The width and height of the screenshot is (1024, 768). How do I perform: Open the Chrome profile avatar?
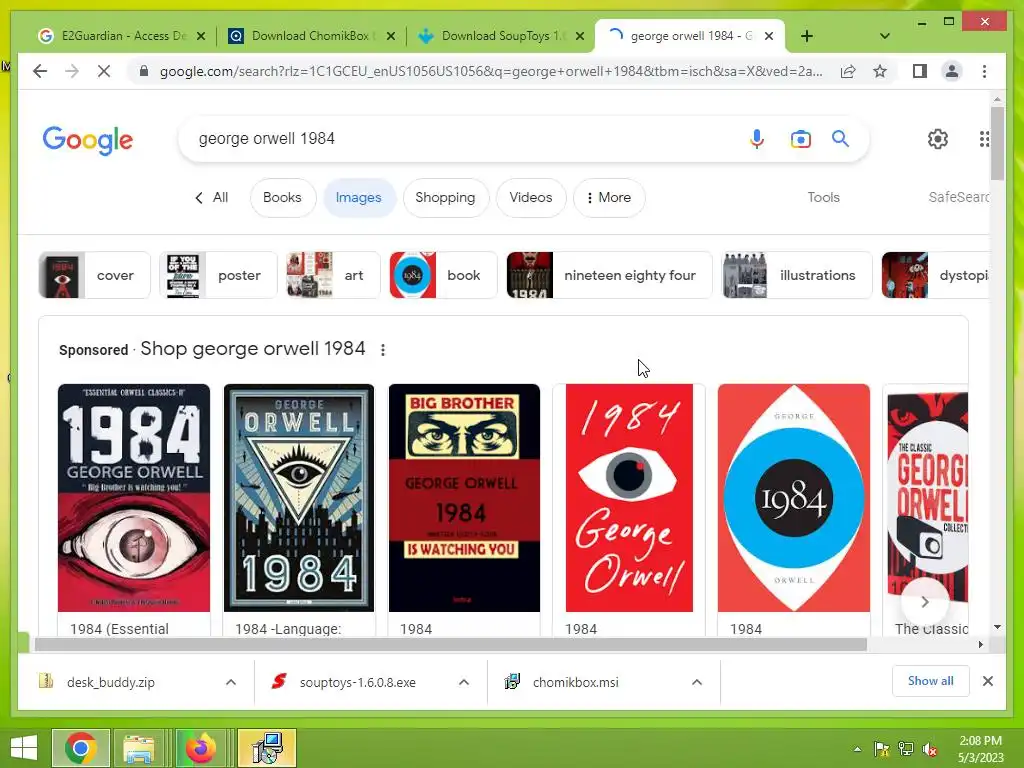pyautogui.click(x=952, y=71)
